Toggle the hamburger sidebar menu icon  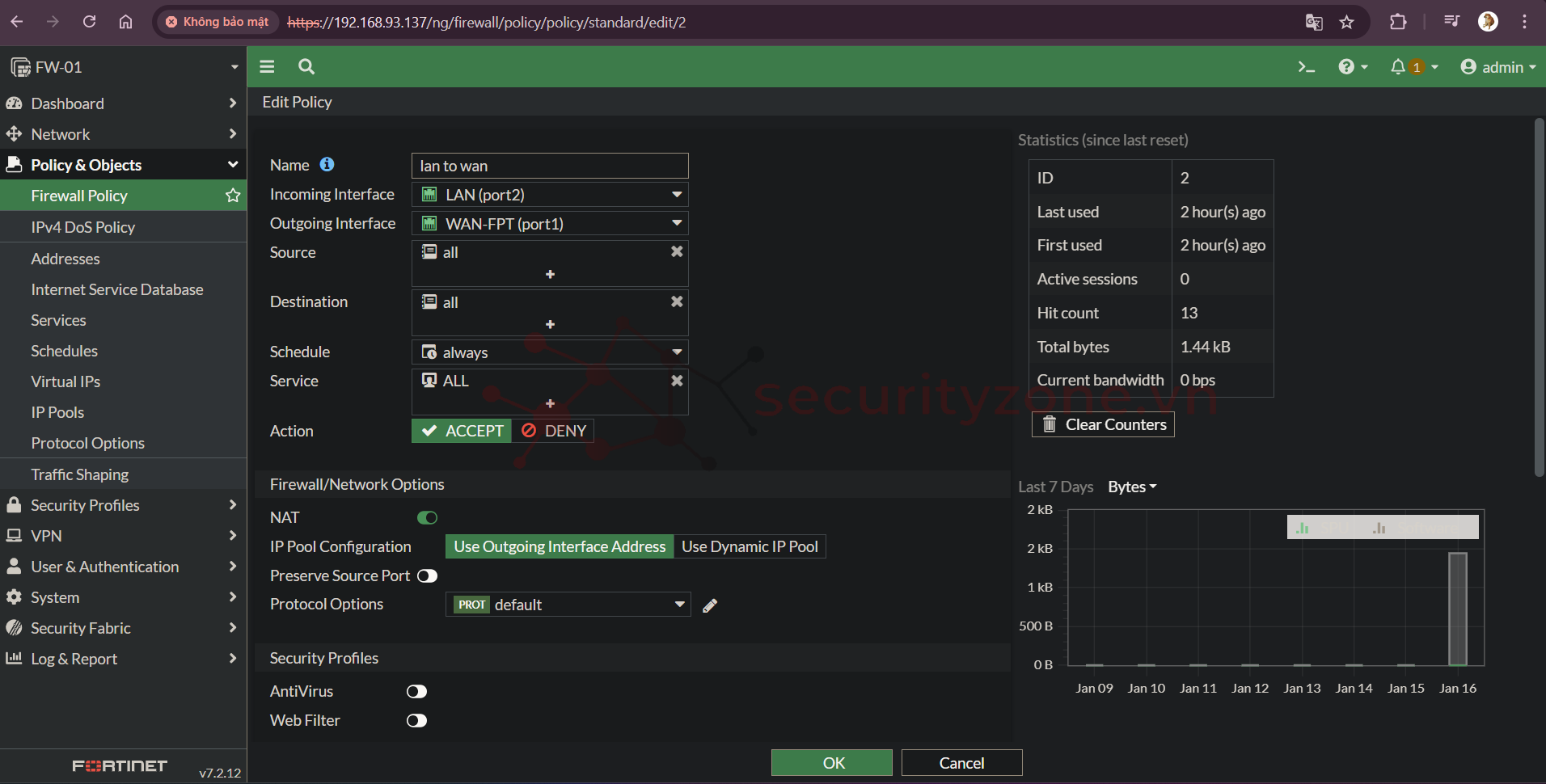coord(267,67)
